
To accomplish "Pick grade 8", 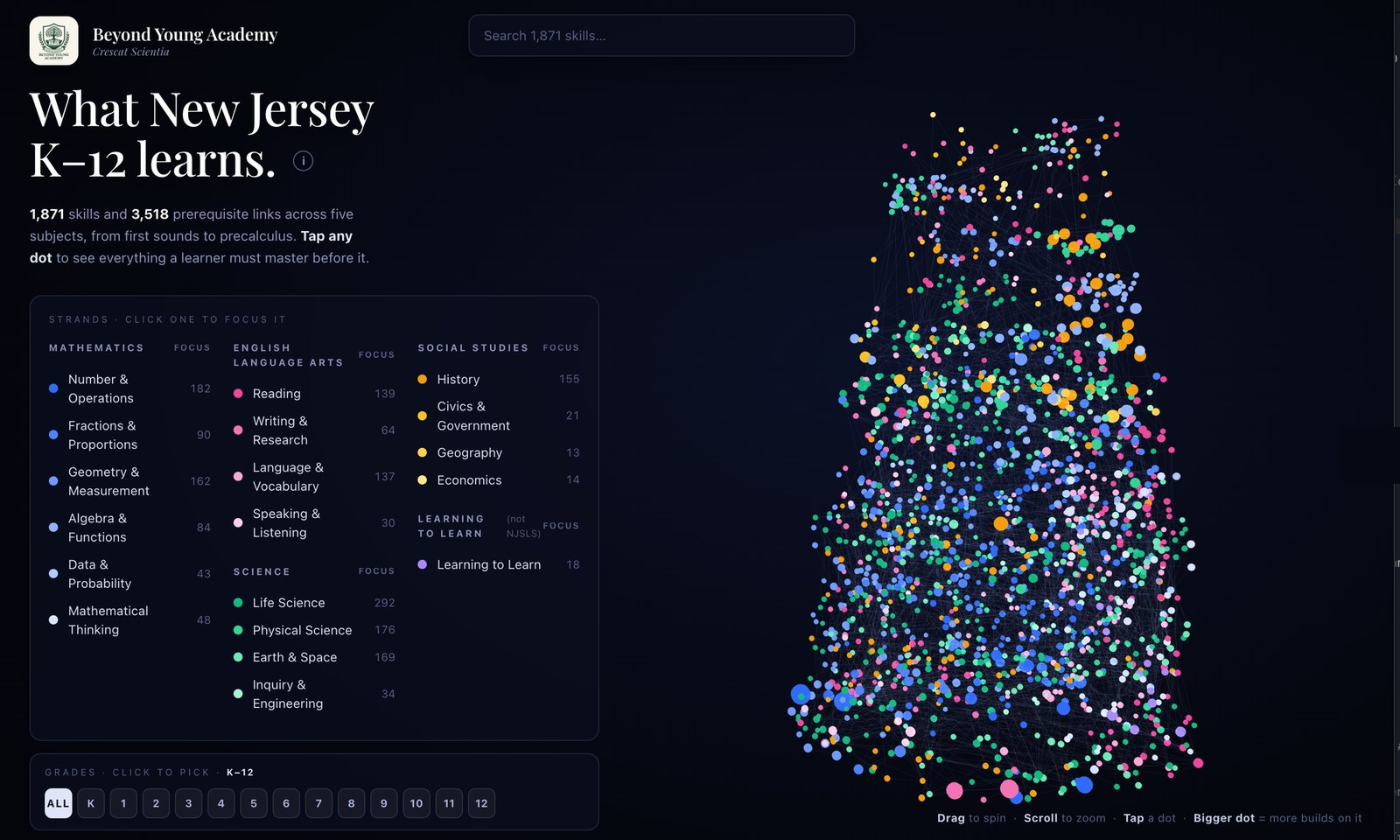I will (x=351, y=803).
